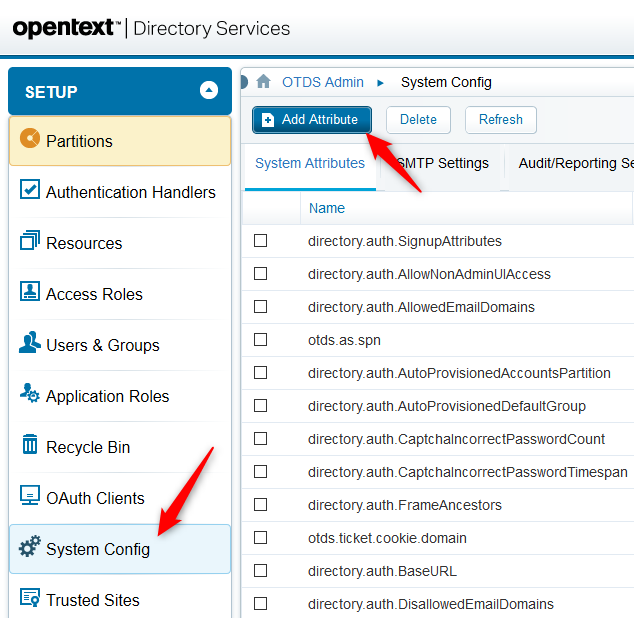Select directory.auth.AutoProvisionedAccountsPartition name
This screenshot has height=618, width=634.
tap(459, 373)
